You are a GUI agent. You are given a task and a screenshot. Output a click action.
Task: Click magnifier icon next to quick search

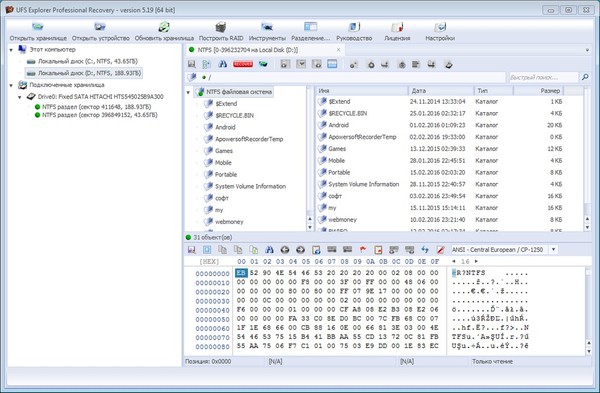(585, 77)
